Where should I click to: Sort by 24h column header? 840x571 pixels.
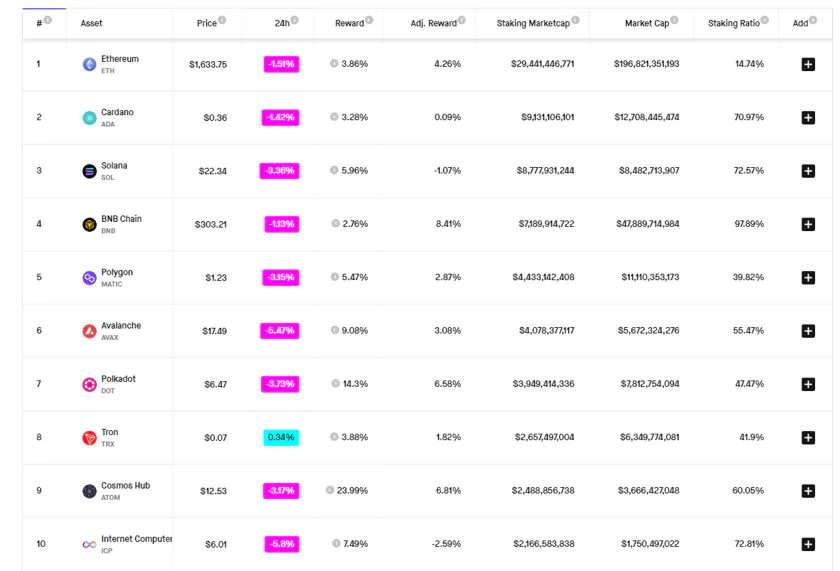click(x=282, y=23)
